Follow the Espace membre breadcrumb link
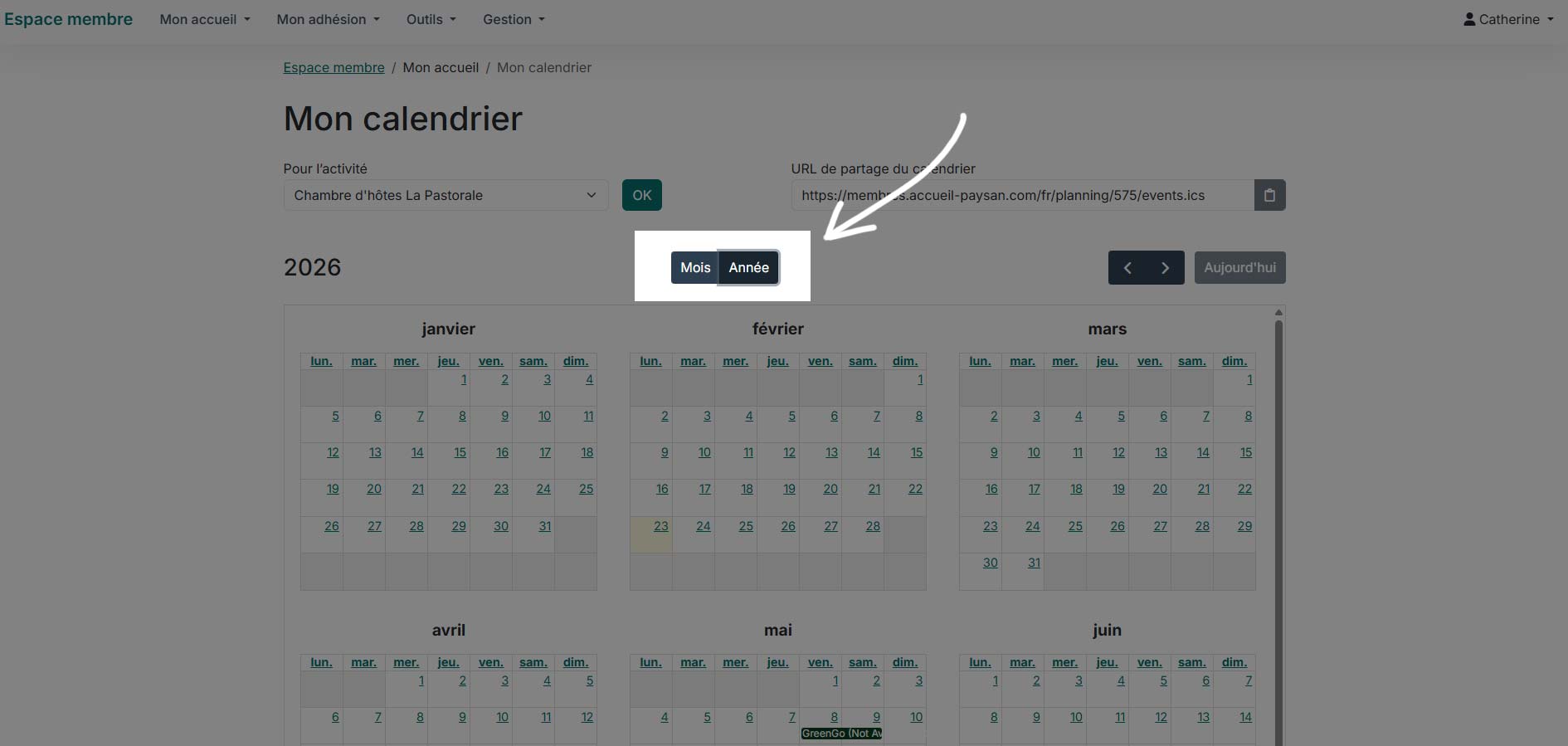The width and height of the screenshot is (1568, 746). click(x=334, y=67)
